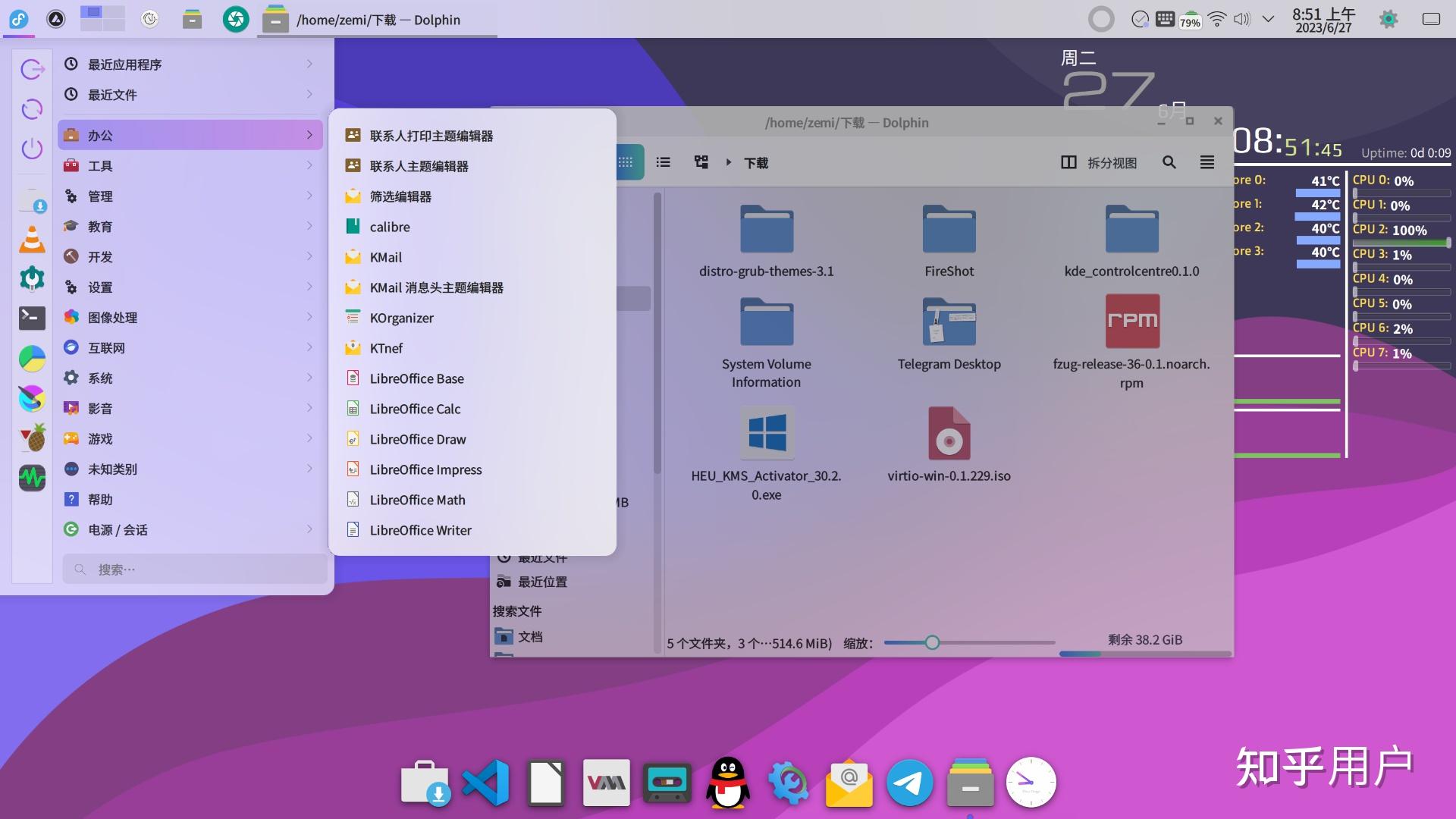Select fzug-release-36-0.1.noarch.rpm file

coord(1131,342)
